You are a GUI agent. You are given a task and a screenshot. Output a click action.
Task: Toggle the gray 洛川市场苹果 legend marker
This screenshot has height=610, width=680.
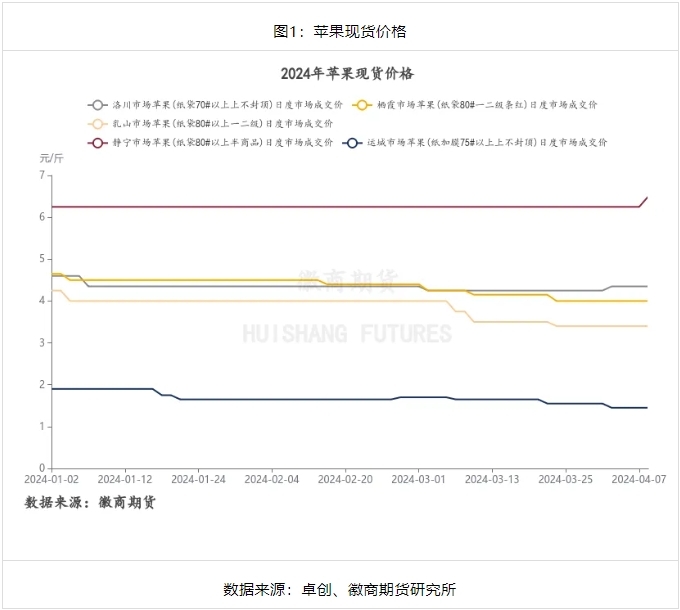(98, 105)
